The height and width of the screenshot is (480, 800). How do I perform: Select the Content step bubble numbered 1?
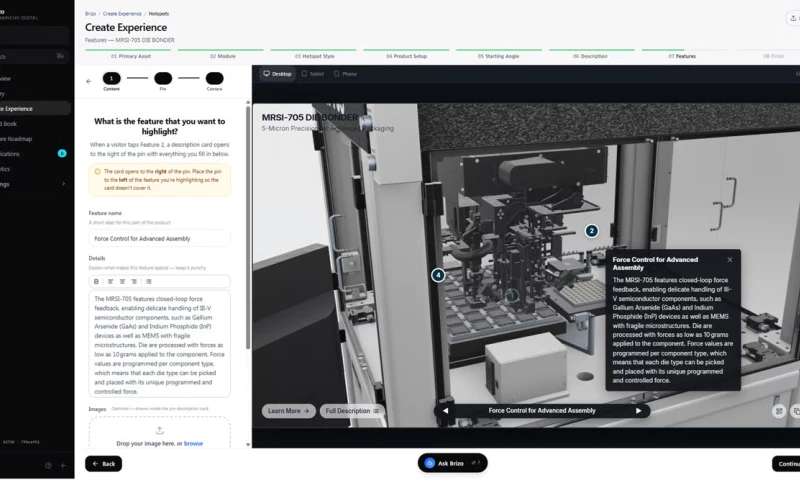coord(111,78)
